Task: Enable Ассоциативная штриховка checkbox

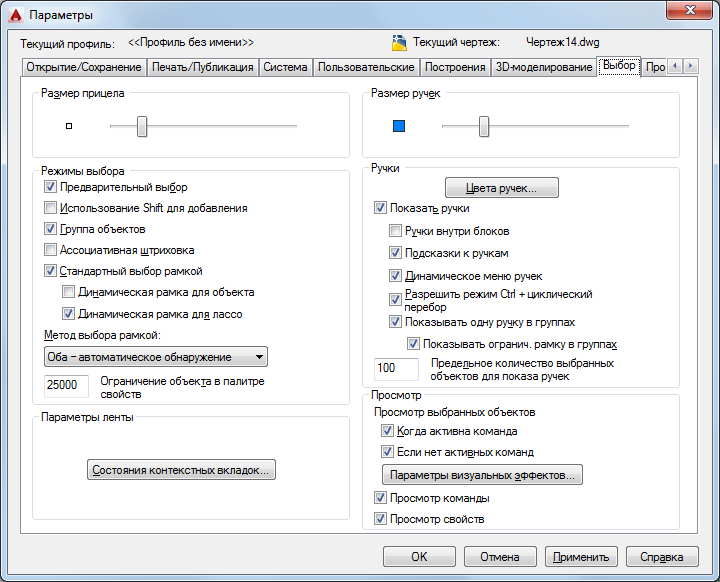Action: (x=50, y=250)
